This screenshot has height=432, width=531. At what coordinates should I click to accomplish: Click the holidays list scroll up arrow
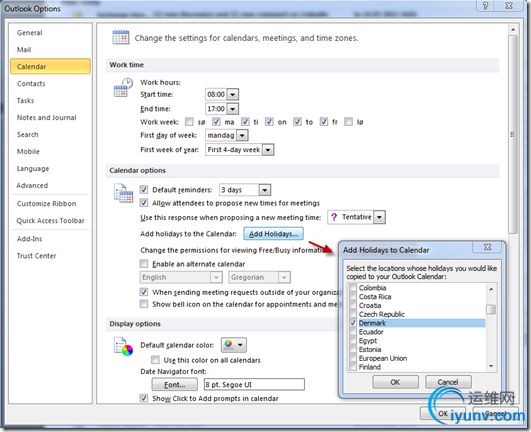pyautogui.click(x=491, y=289)
